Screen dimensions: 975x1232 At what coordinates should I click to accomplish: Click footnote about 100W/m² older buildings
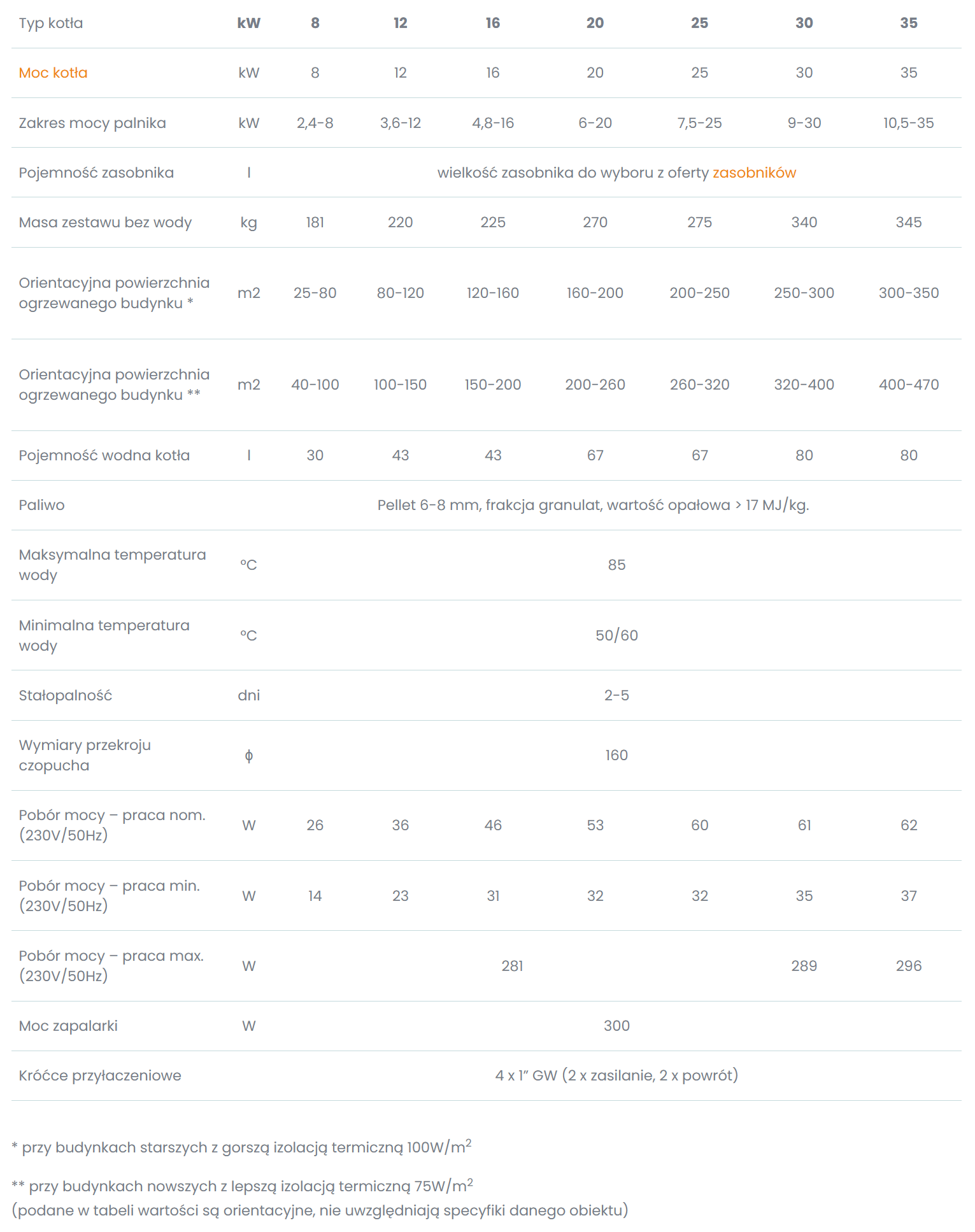point(241,1147)
